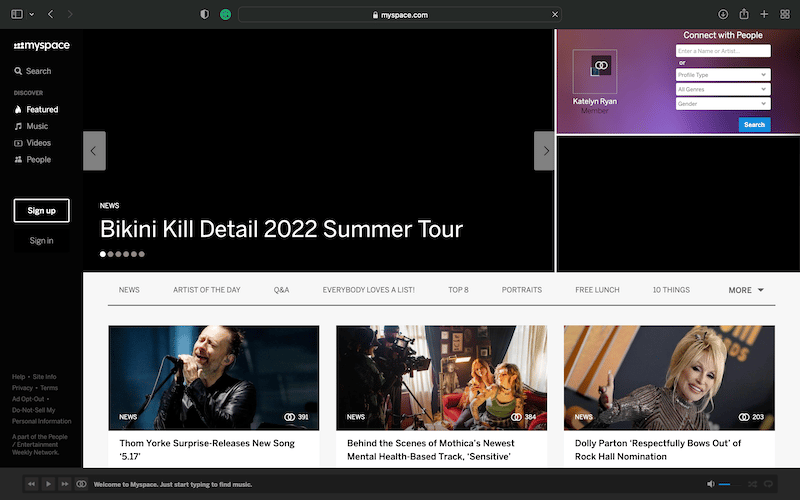Select the first carousel dot
This screenshot has width=800, height=500.
point(103,254)
